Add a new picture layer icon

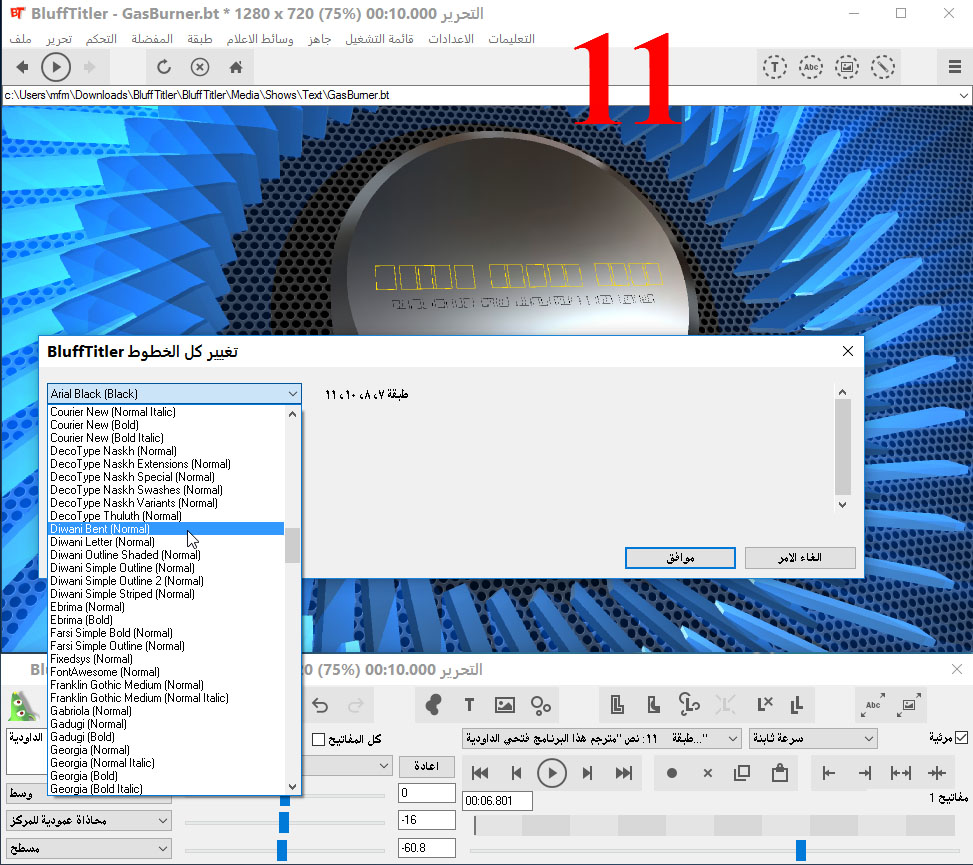pyautogui.click(x=504, y=705)
